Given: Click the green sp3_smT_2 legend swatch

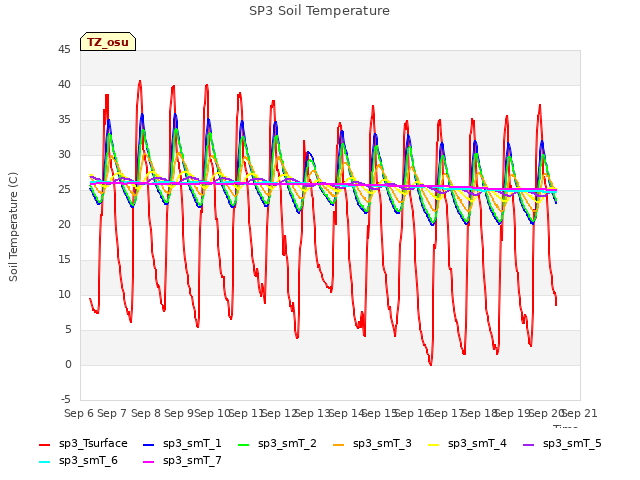Looking at the screenshot, I should click(x=244, y=444).
